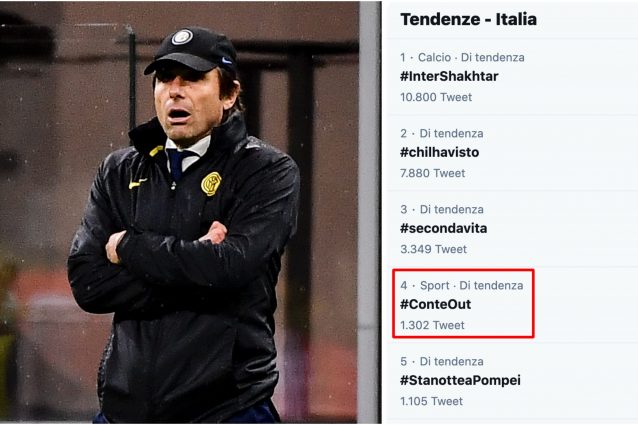Click the Inter crest on the black cap

[x=181, y=37]
